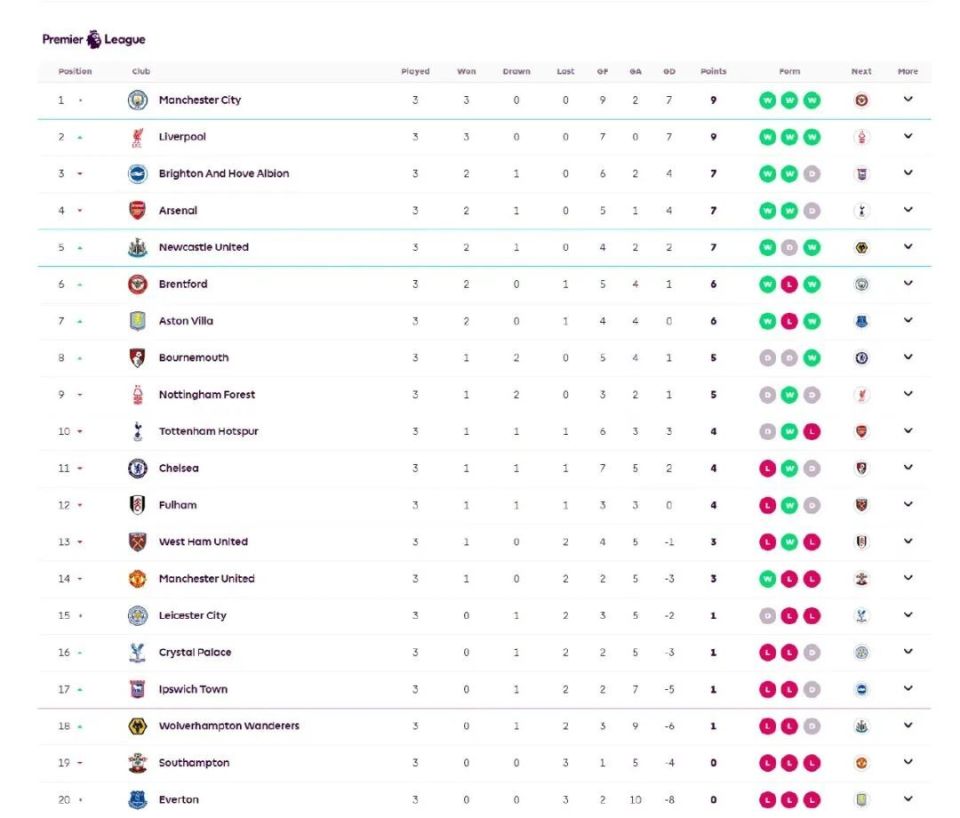Image resolution: width=960 pixels, height=818 pixels.
Task: Select the Leicester City team name
Action: 192,615
